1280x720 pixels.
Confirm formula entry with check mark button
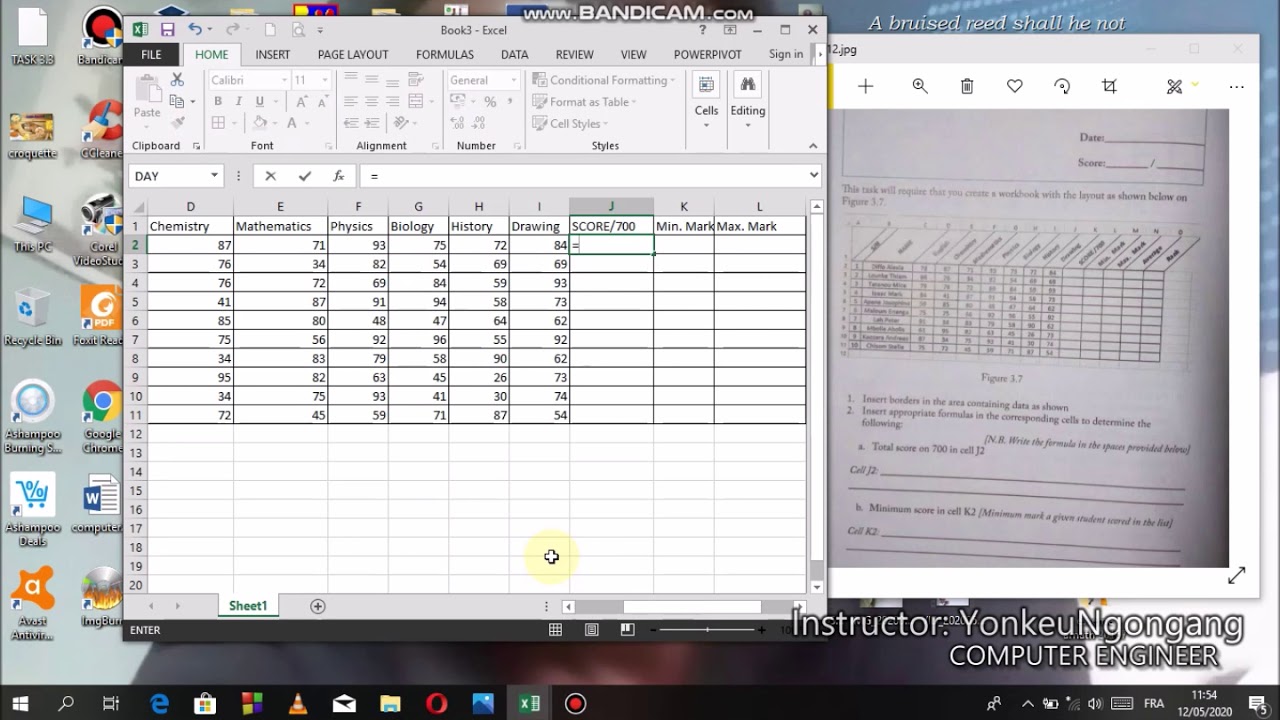[x=304, y=176]
